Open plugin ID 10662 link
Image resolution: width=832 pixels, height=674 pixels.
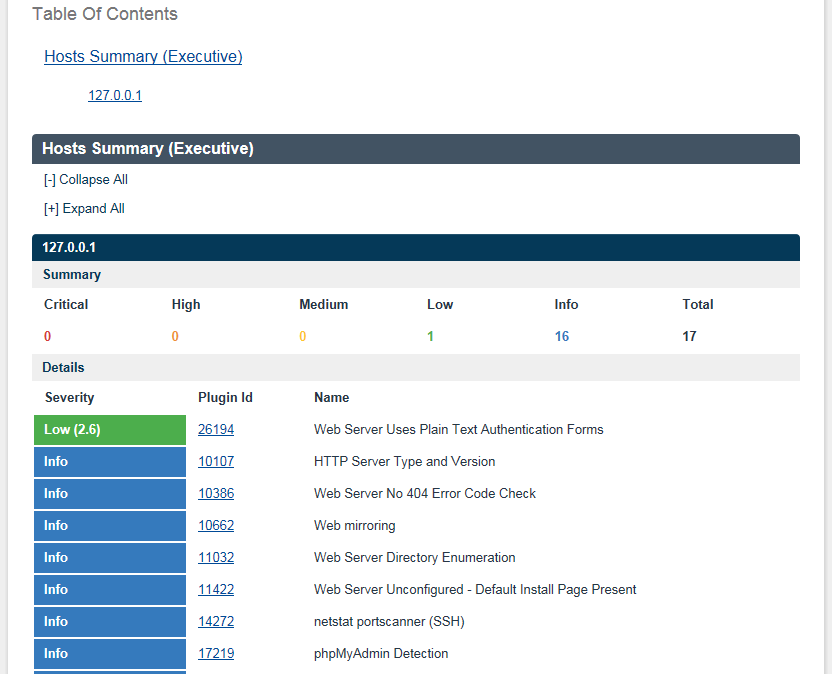(216, 525)
